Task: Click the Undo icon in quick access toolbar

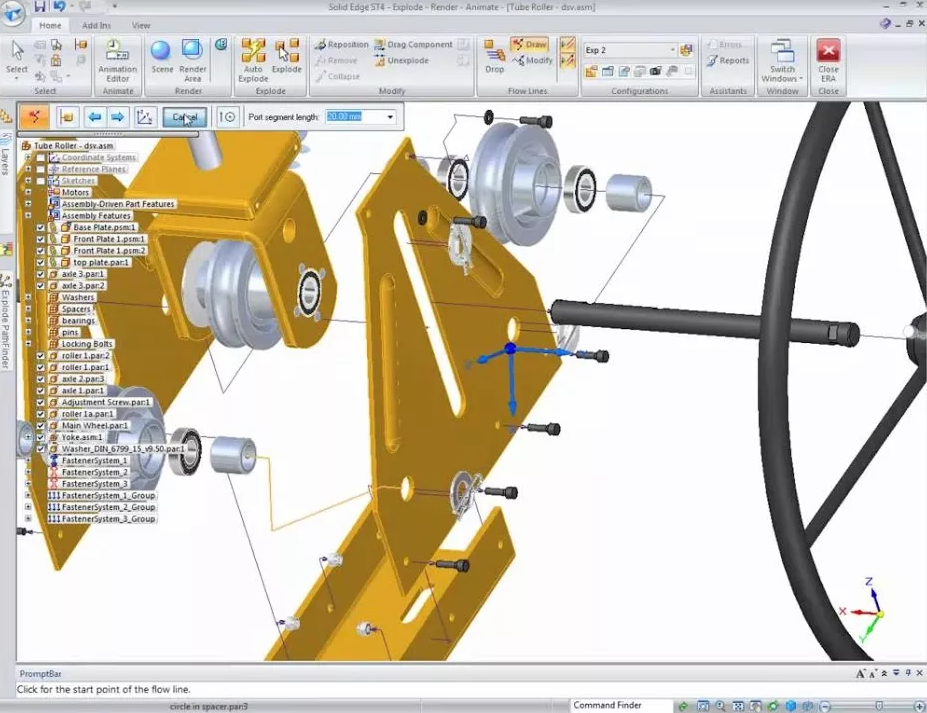Action: [x=59, y=7]
